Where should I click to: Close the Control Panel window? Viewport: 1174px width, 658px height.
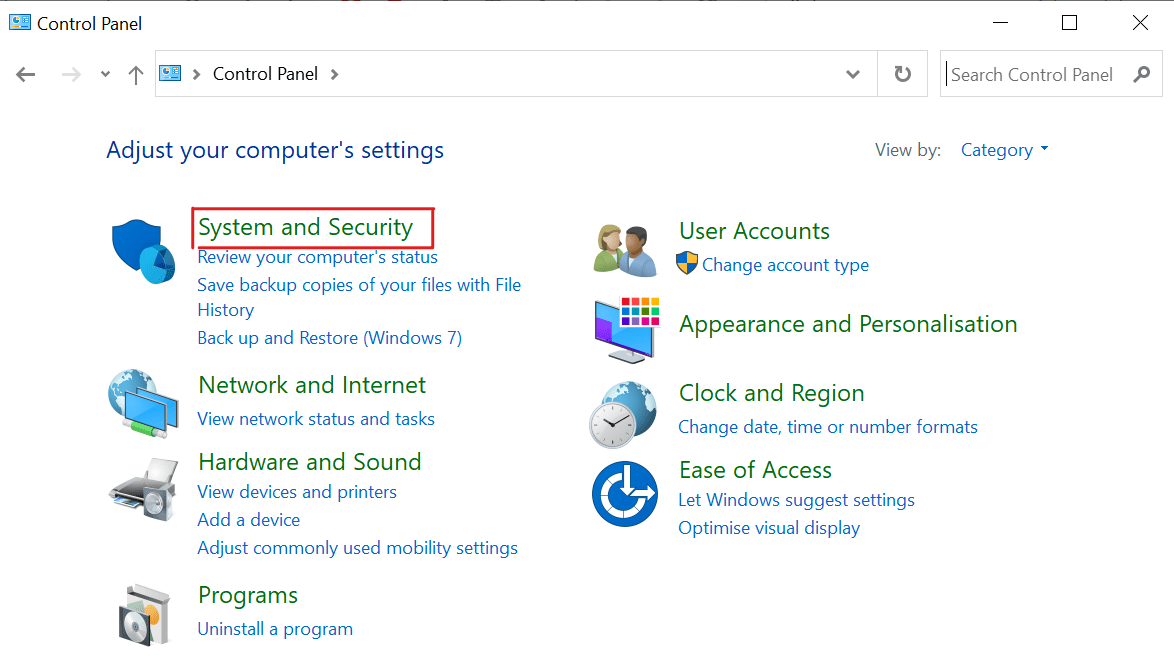click(x=1140, y=22)
